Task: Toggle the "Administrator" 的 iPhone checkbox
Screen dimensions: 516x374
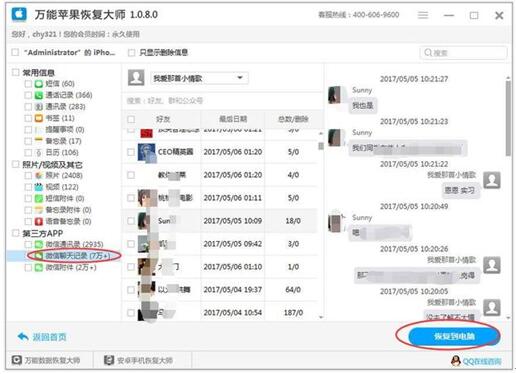Action: coord(15,52)
